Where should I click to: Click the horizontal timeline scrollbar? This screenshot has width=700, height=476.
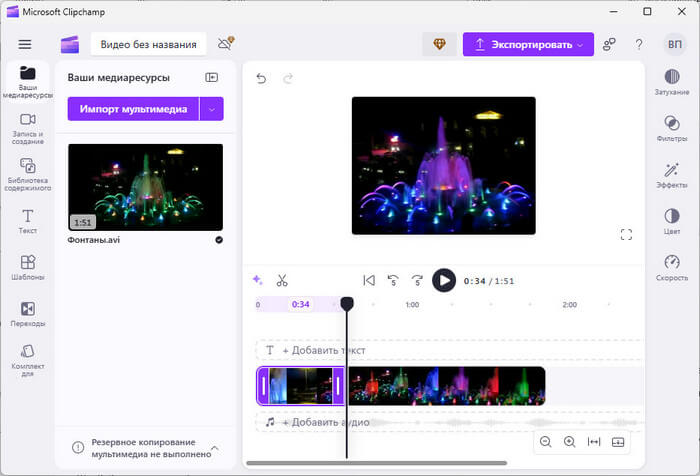tap(376, 463)
